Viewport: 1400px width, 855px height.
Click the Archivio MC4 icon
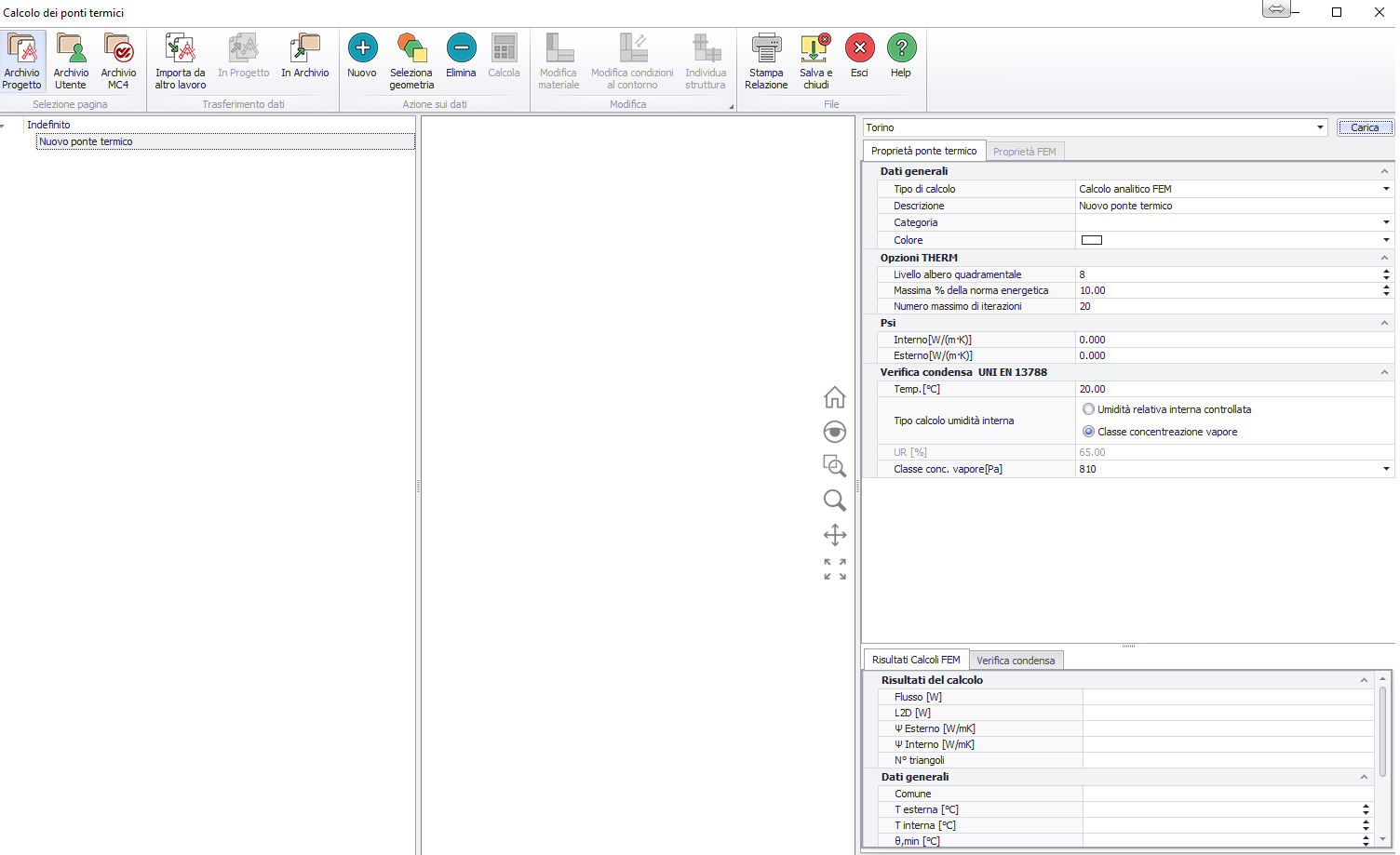[x=118, y=60]
